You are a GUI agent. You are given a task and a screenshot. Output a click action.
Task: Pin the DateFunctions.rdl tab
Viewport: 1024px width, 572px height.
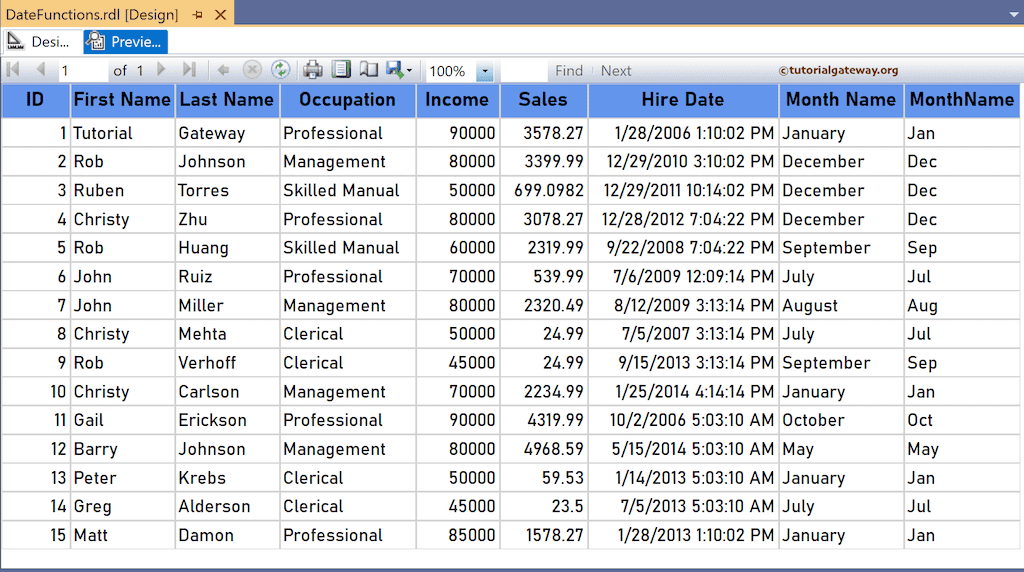[x=198, y=14]
